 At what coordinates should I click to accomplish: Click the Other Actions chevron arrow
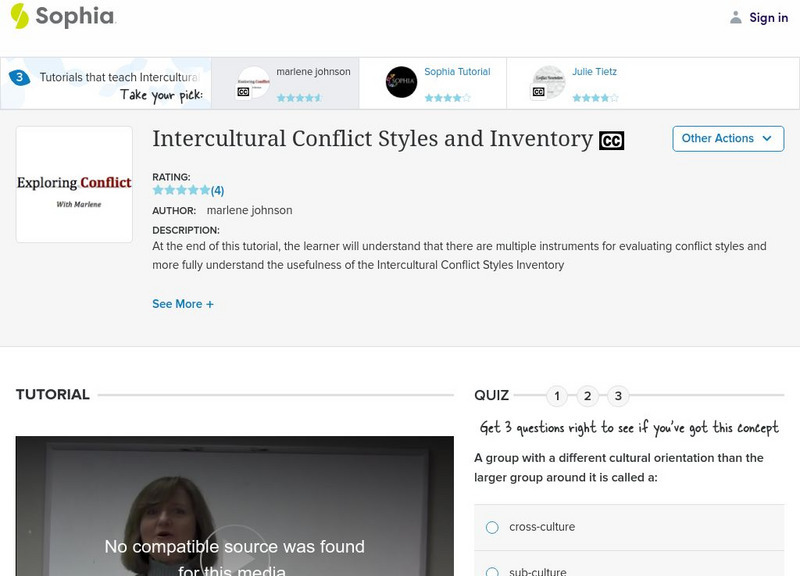(x=766, y=139)
